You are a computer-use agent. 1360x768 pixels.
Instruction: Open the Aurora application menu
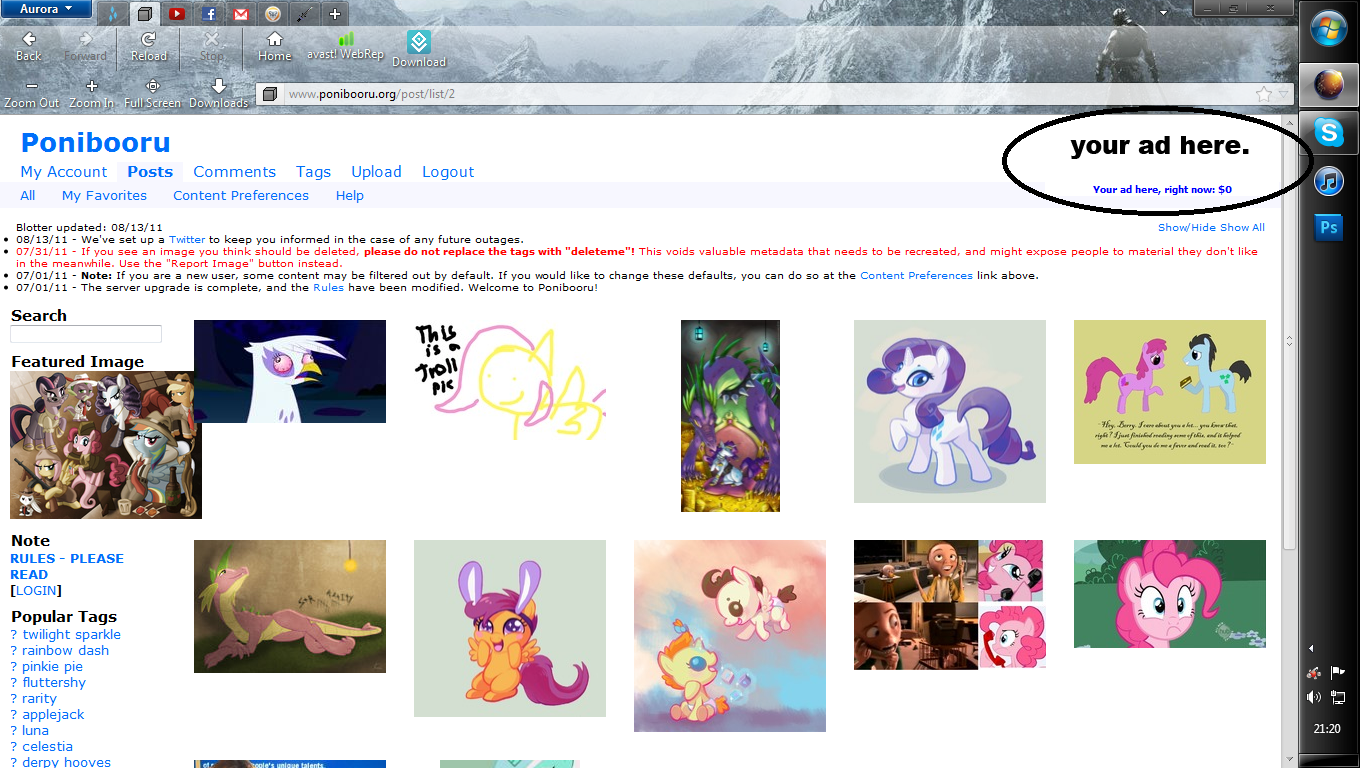[46, 9]
